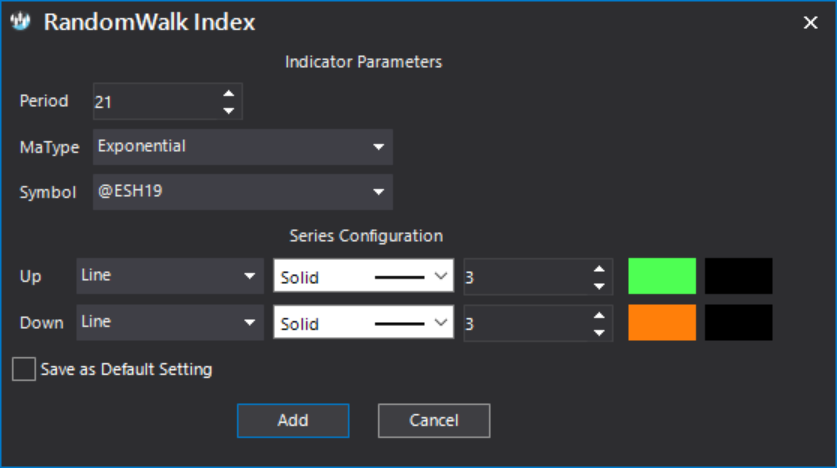Increase Period value with up arrow
This screenshot has width=837, height=468.
[x=228, y=93]
